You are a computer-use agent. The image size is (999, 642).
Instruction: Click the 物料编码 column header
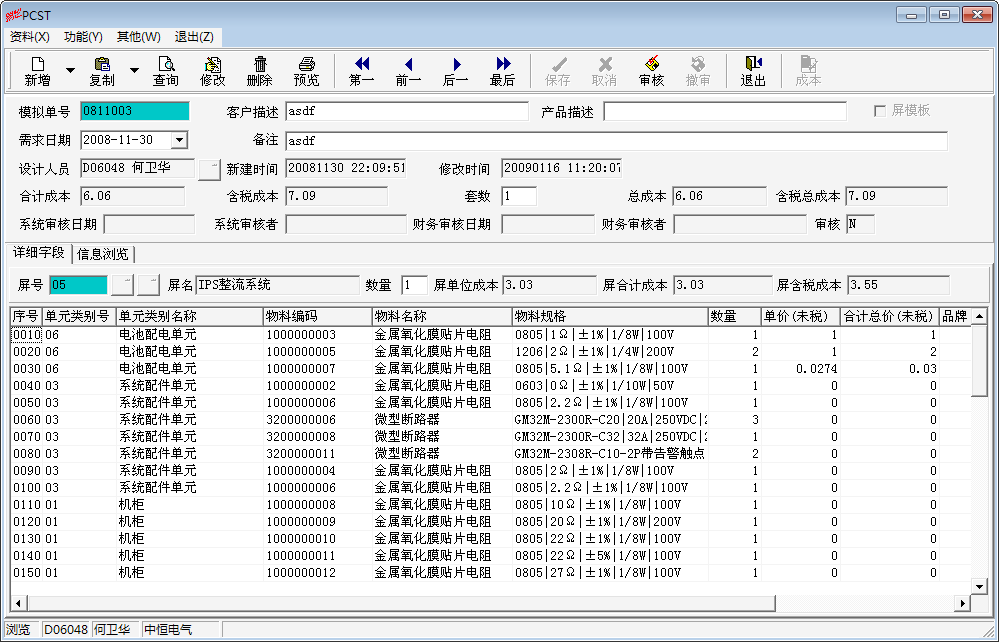point(316,317)
